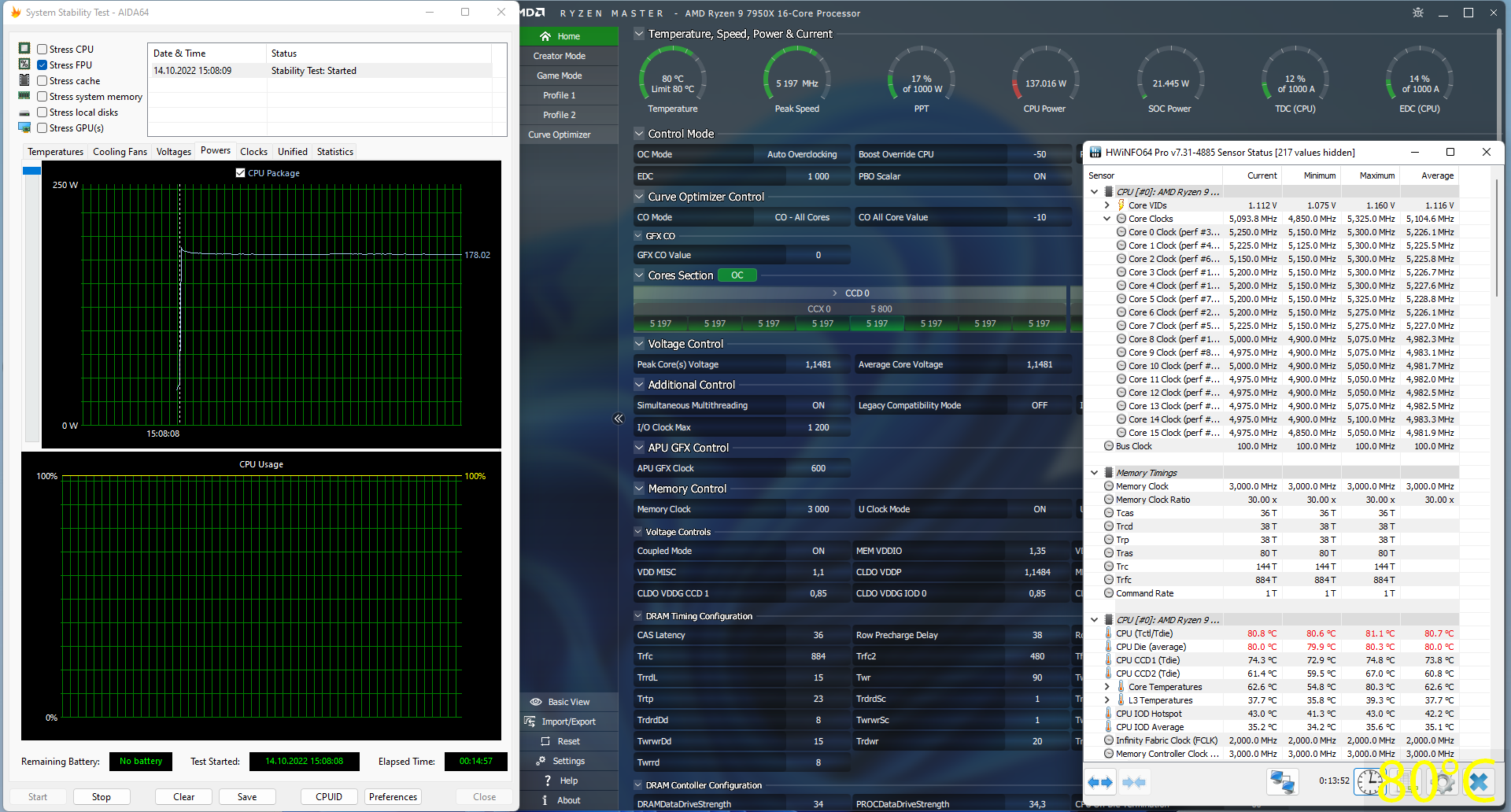
Task: Click the Import/Export icon in Ryzen Master
Action: [530, 722]
